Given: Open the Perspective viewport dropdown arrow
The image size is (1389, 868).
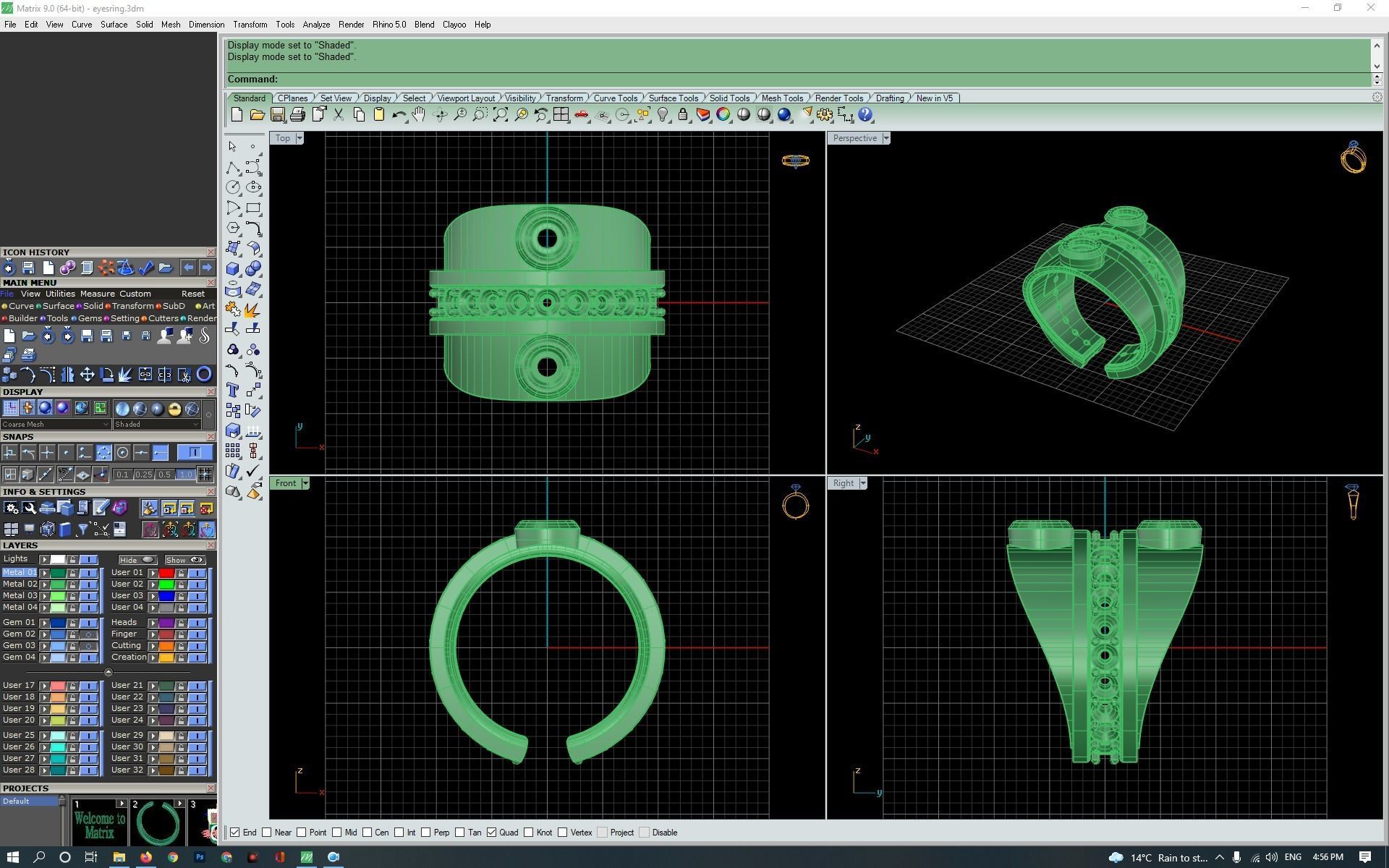Looking at the screenshot, I should [x=886, y=138].
